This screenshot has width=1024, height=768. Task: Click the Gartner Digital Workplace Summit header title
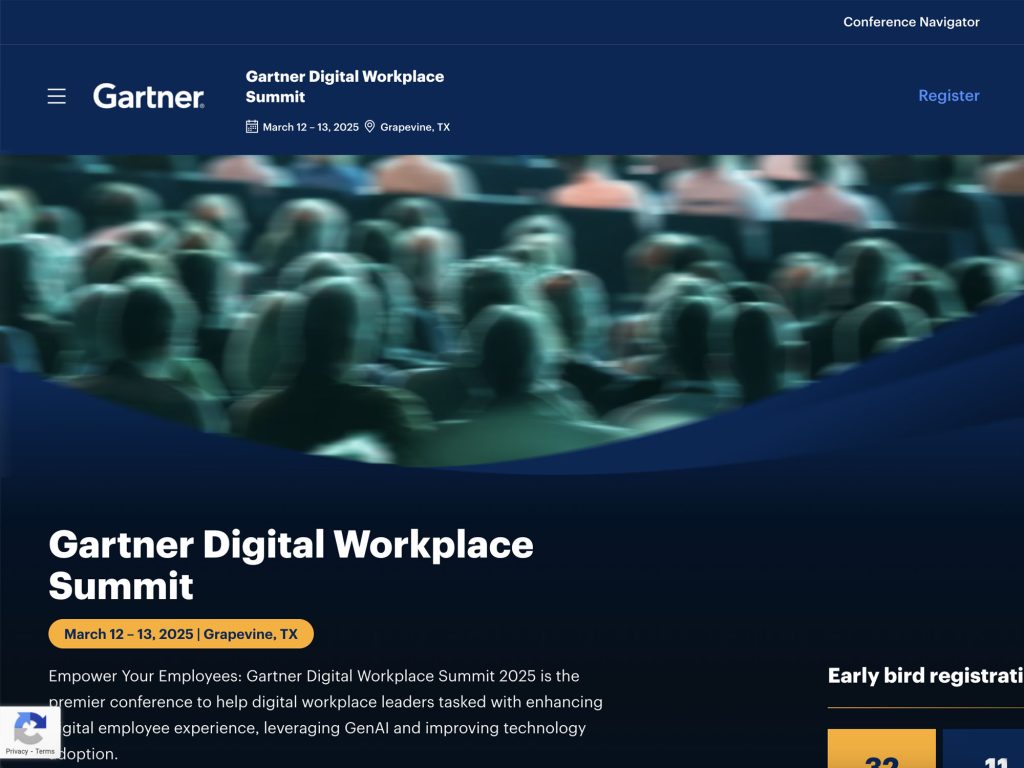[x=344, y=86]
